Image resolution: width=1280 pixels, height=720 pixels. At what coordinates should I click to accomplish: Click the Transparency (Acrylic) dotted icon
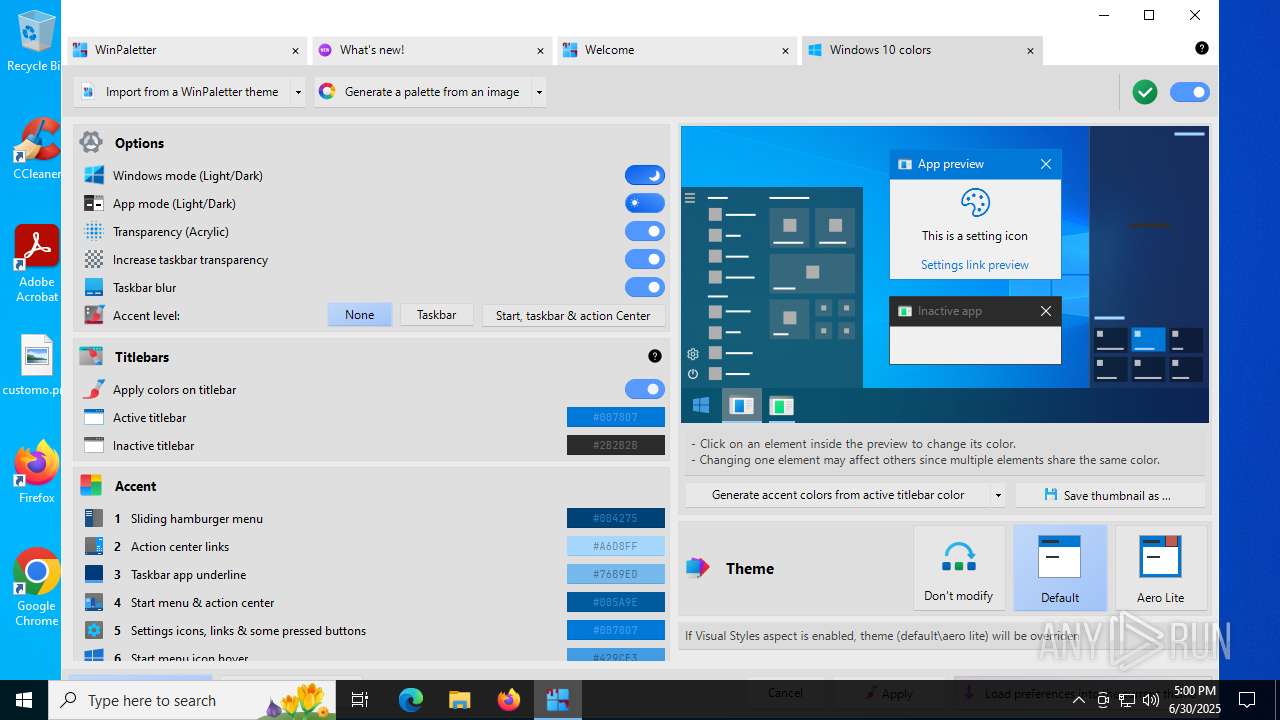point(94,231)
